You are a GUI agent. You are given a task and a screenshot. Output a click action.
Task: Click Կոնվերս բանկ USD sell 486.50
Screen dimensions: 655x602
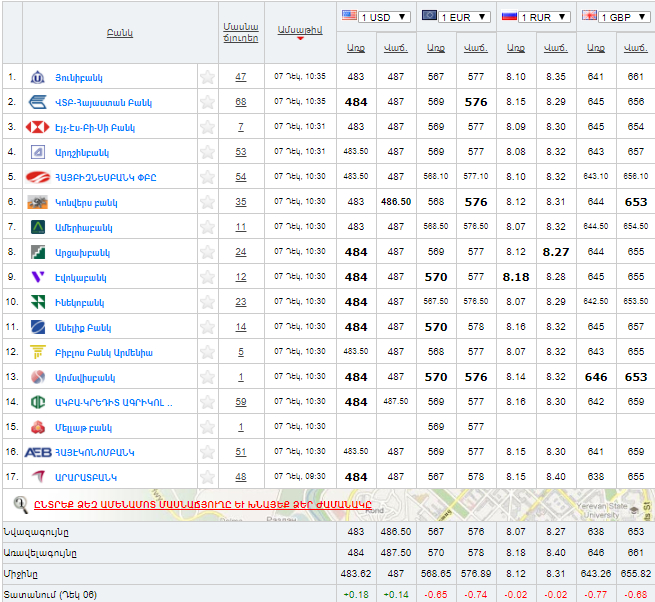396,202
